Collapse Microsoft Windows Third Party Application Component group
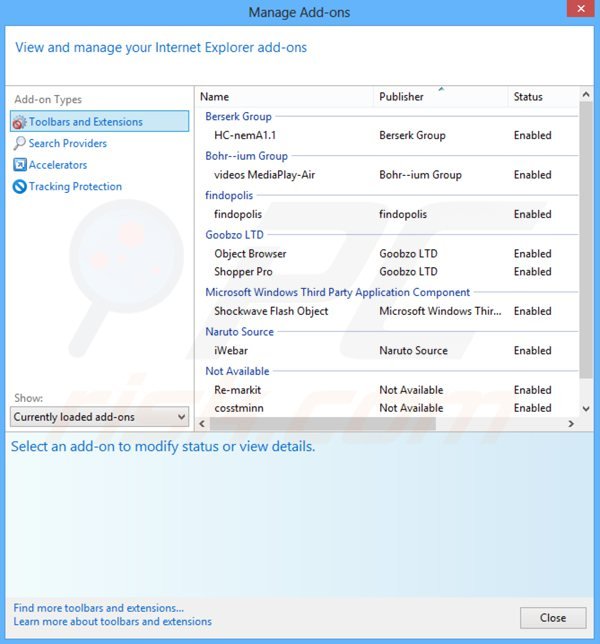This screenshot has height=644, width=600. point(337,292)
